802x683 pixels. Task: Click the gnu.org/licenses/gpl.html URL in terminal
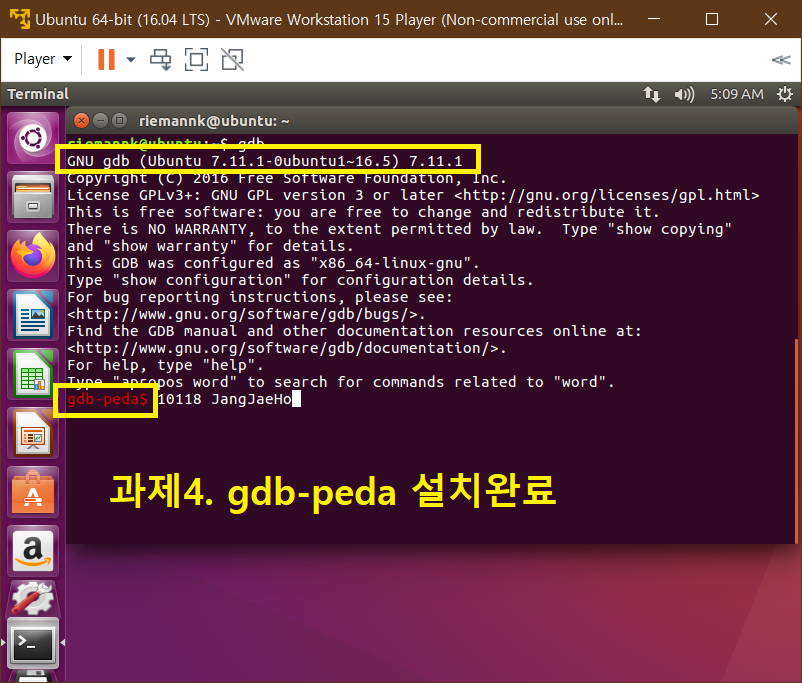pyautogui.click(x=607, y=195)
